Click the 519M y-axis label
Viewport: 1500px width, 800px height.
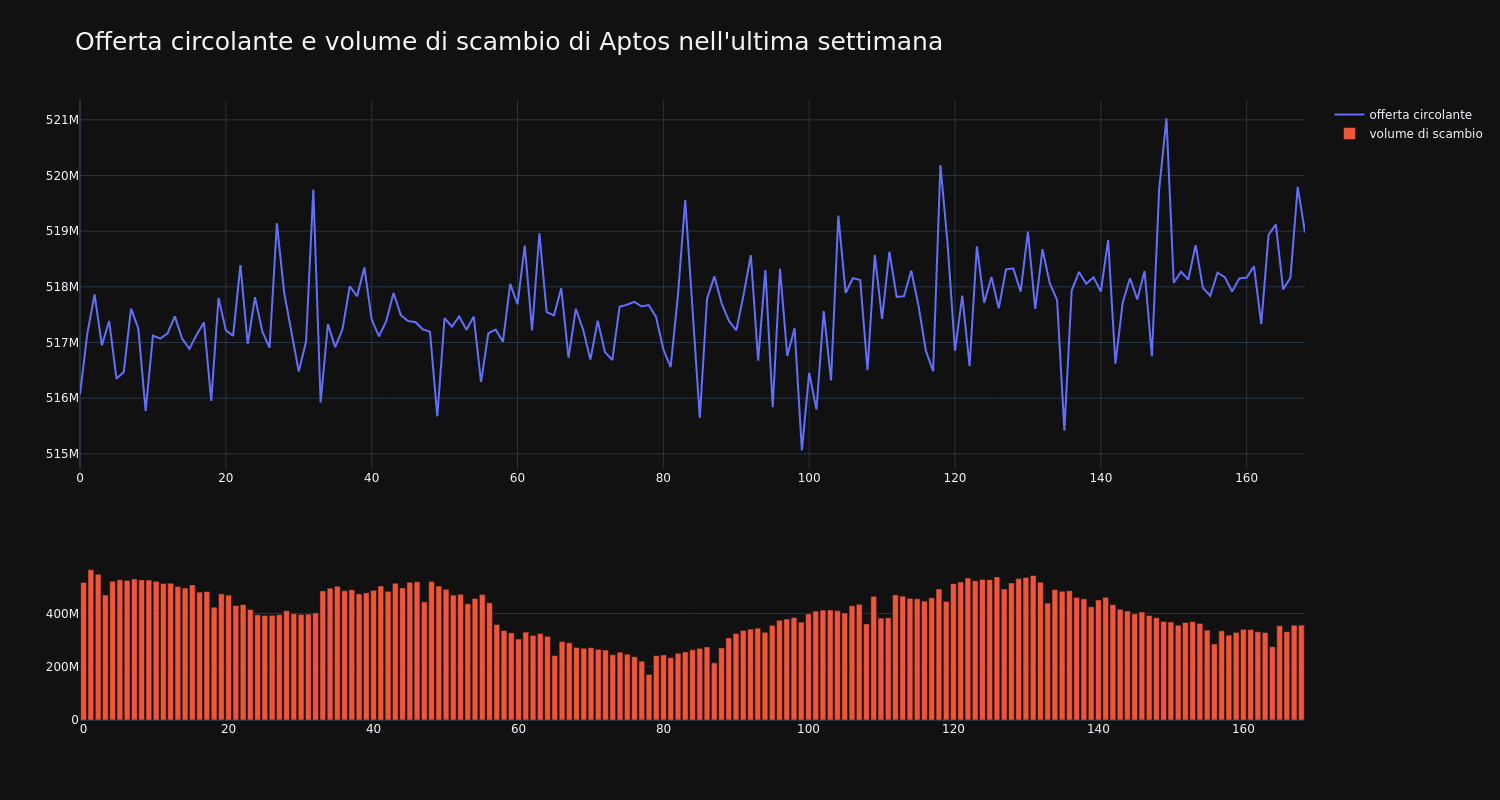[x=62, y=231]
